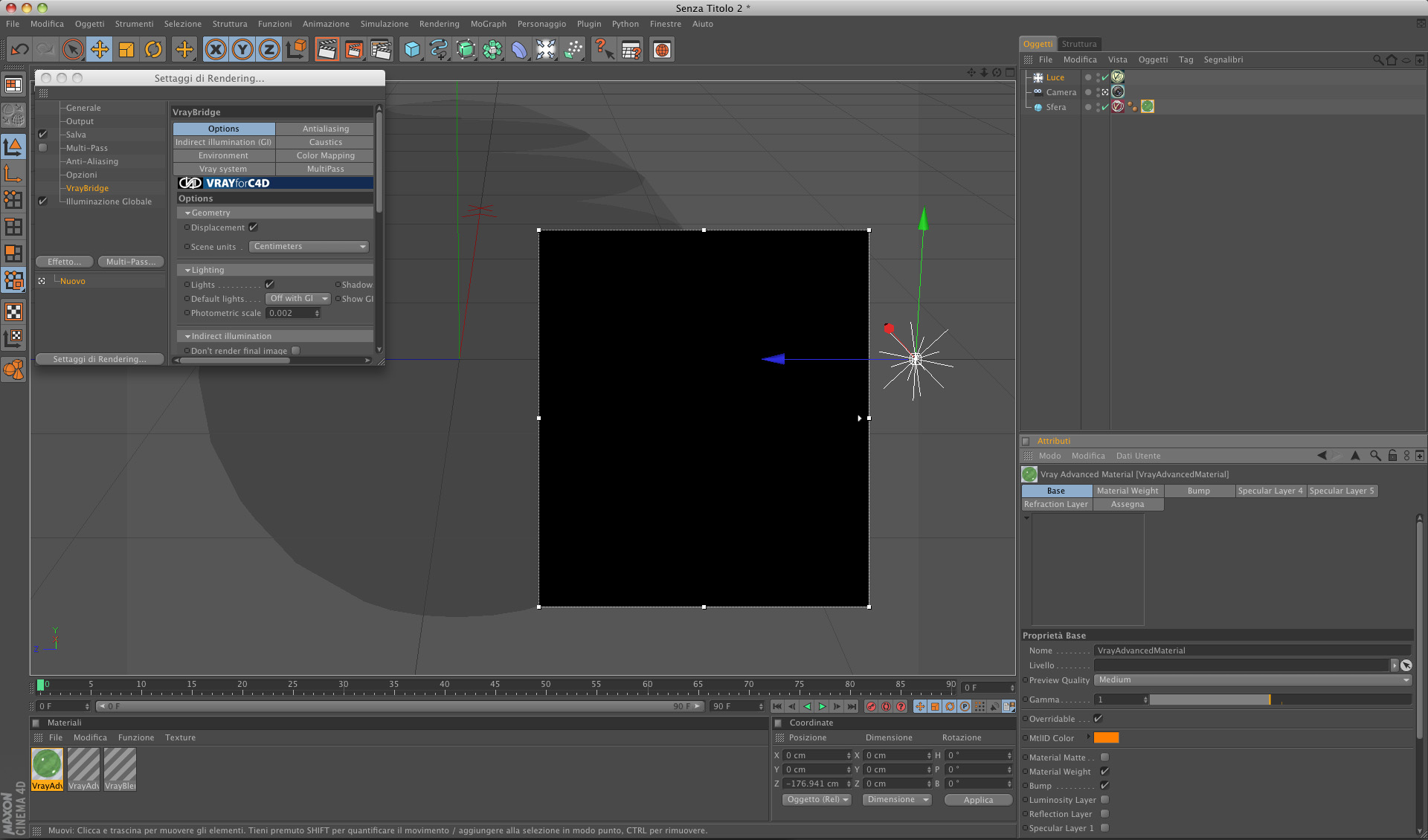Screen dimensions: 1428x840
Task: Select the Rotate tool
Action: pyautogui.click(x=153, y=50)
